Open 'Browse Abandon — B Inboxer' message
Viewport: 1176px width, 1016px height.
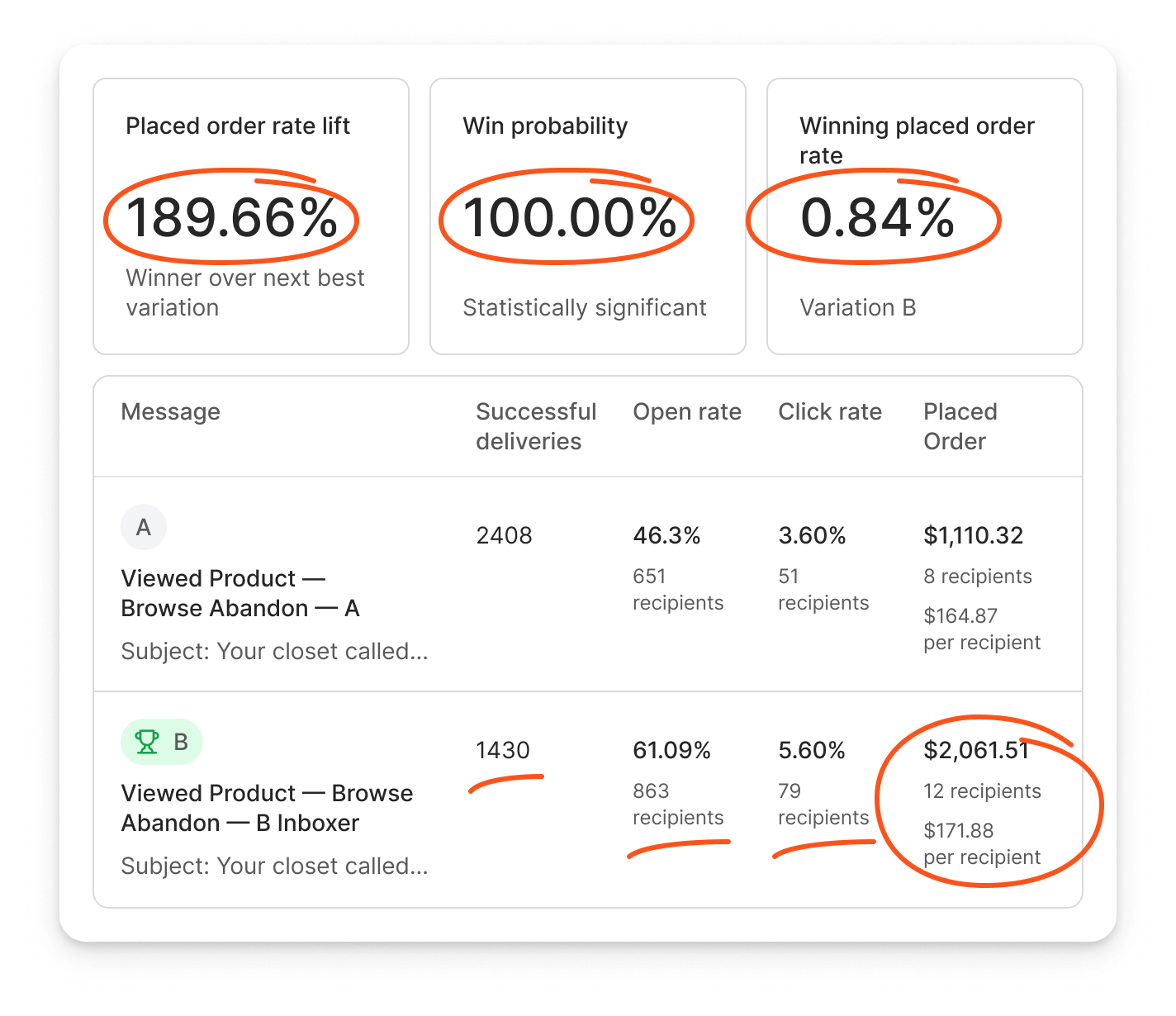(266, 808)
